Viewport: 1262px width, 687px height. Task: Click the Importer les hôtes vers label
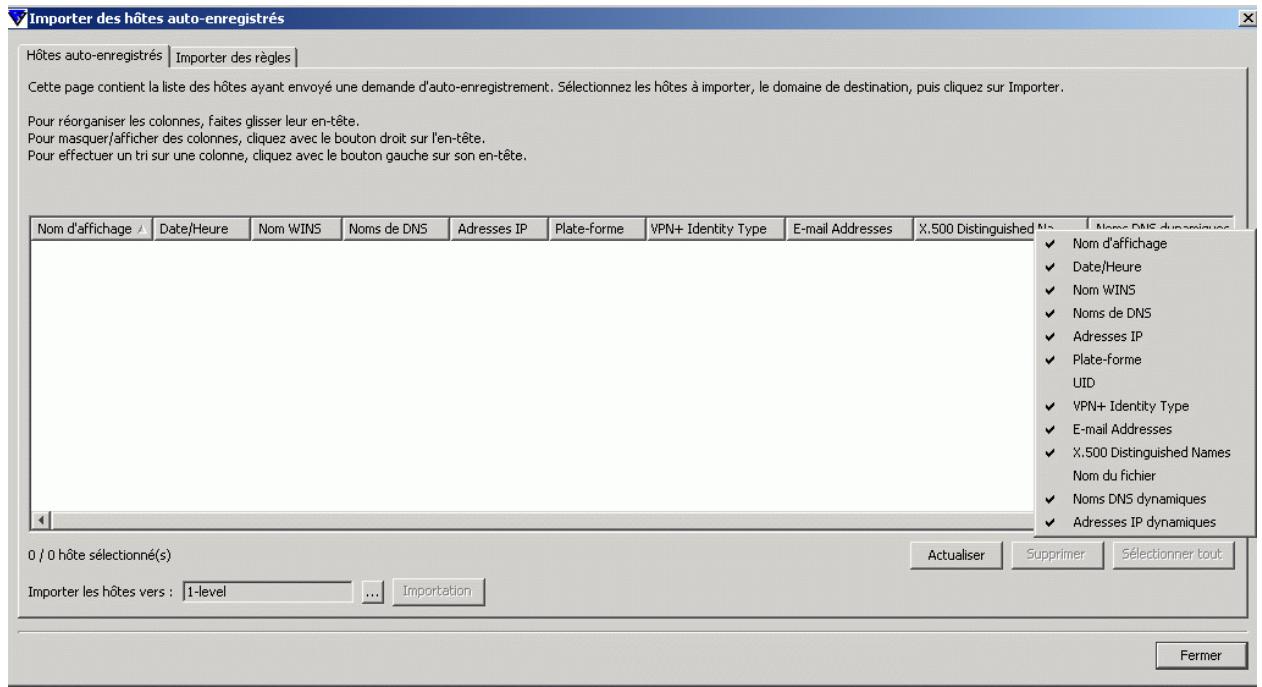coord(103,591)
